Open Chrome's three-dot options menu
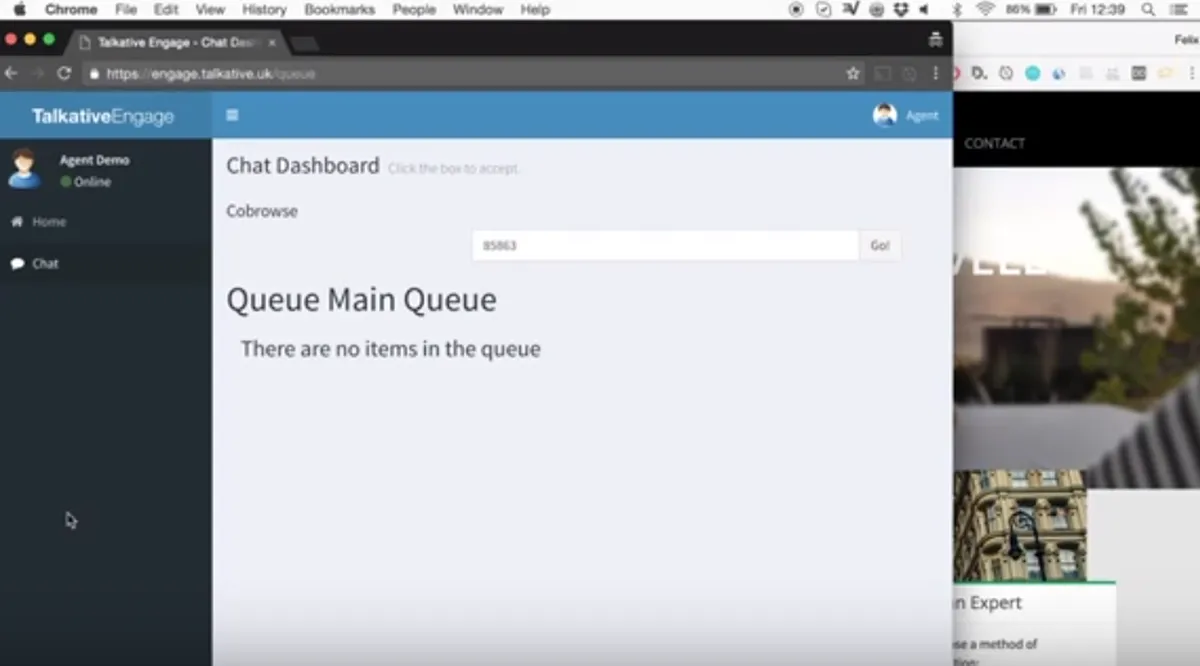 [936, 73]
